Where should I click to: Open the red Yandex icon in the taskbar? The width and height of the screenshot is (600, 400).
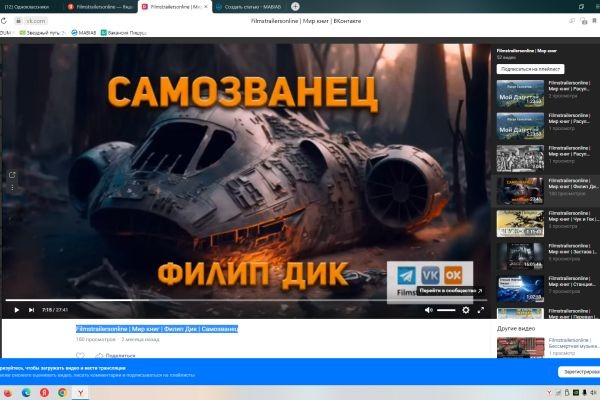coord(44,393)
